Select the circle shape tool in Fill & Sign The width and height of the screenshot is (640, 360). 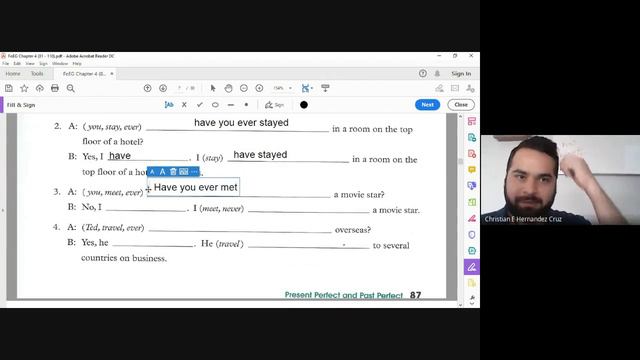click(215, 105)
